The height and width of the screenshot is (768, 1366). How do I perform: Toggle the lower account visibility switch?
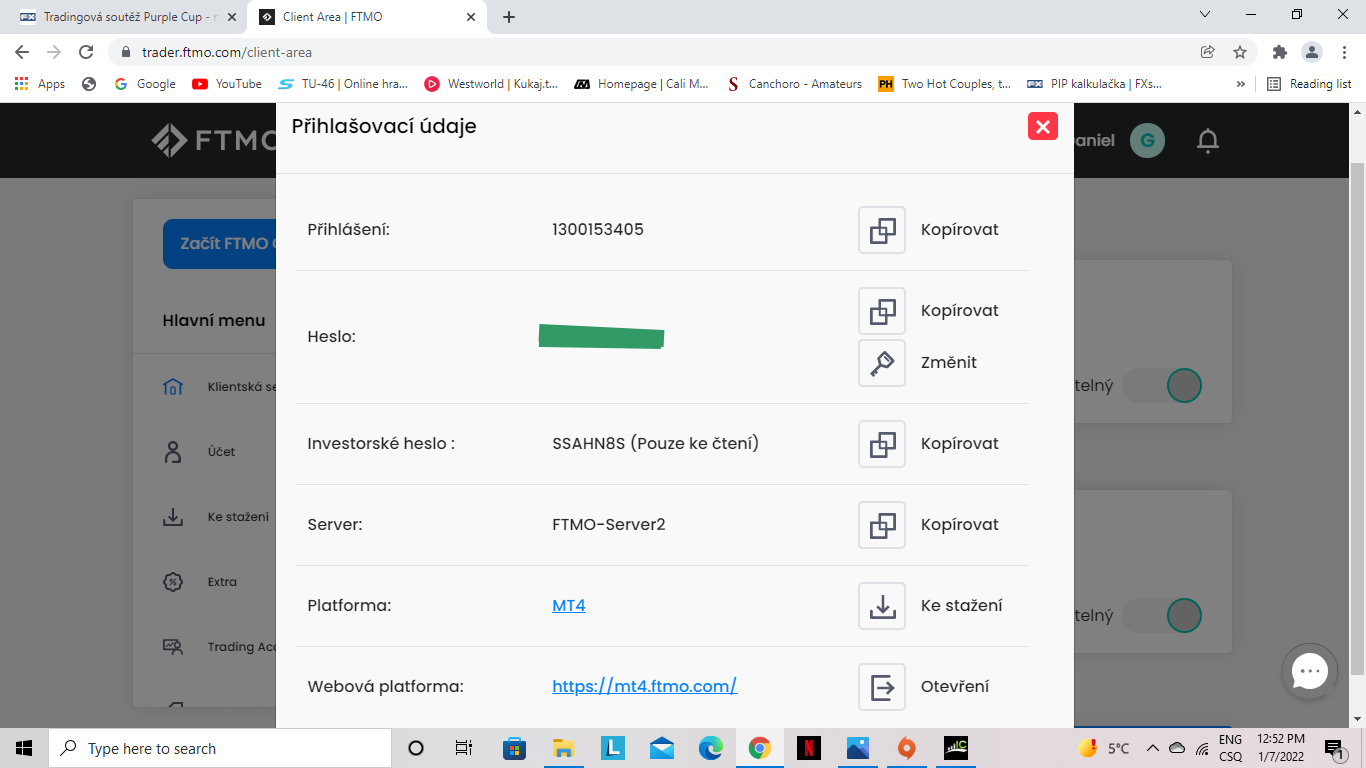point(1162,615)
